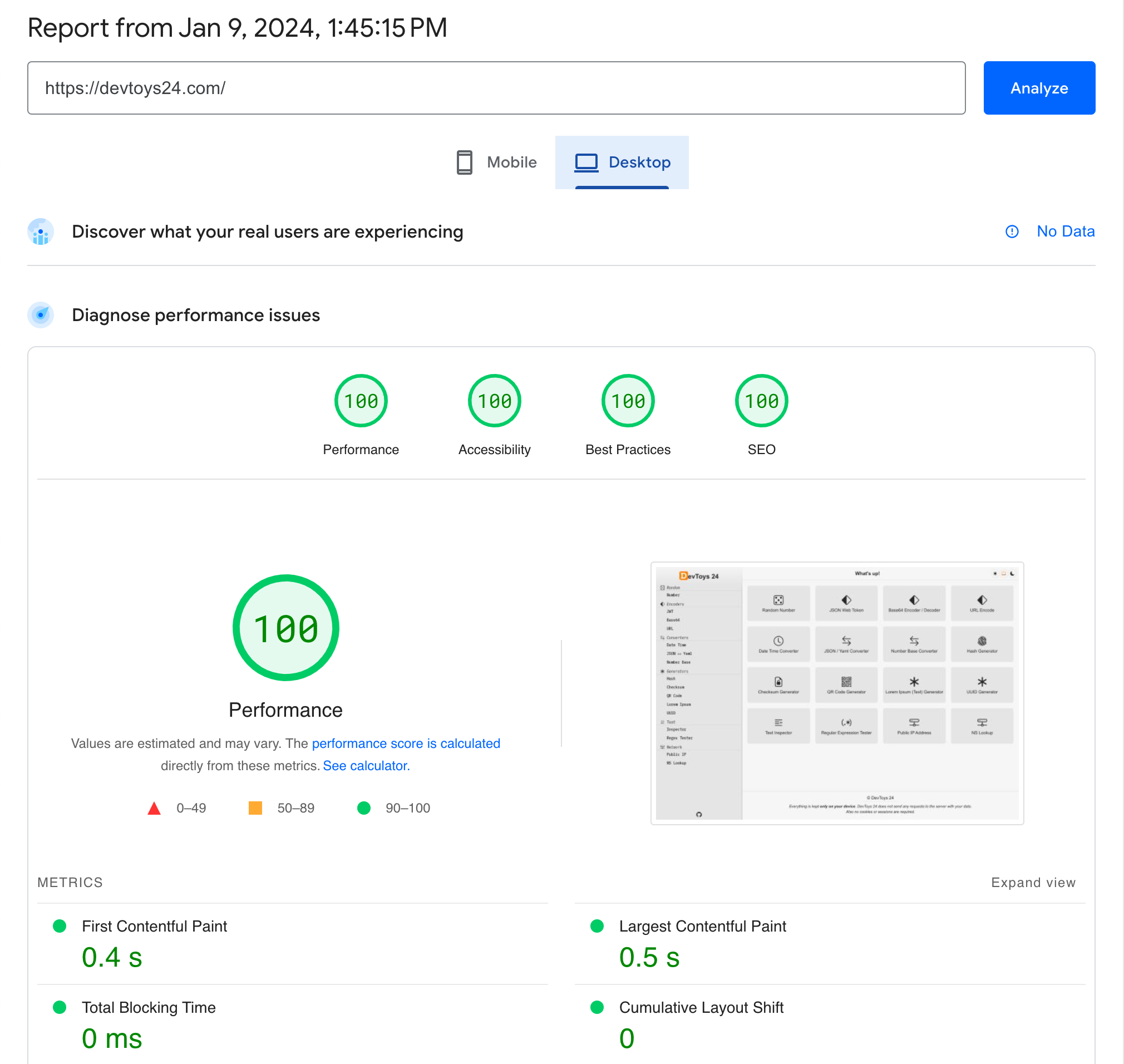Expand the Largest Contentful Paint metric
Screen dimensions: 1124x1064
[702, 926]
